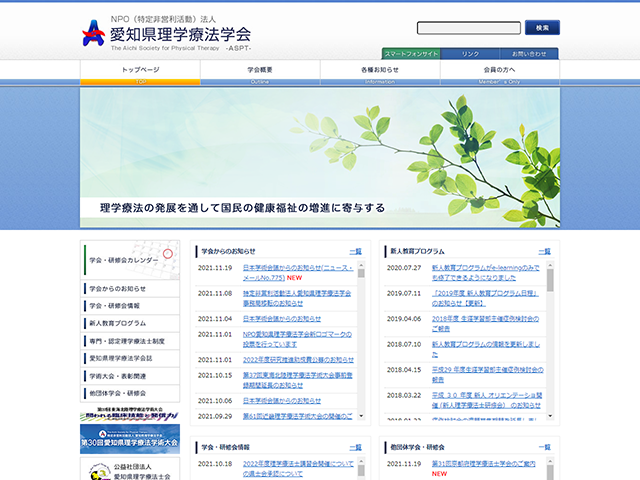The height and width of the screenshot is (480, 640).
Task: Click 一覧 link in 学会からのお知らせ panel
Action: [355, 251]
